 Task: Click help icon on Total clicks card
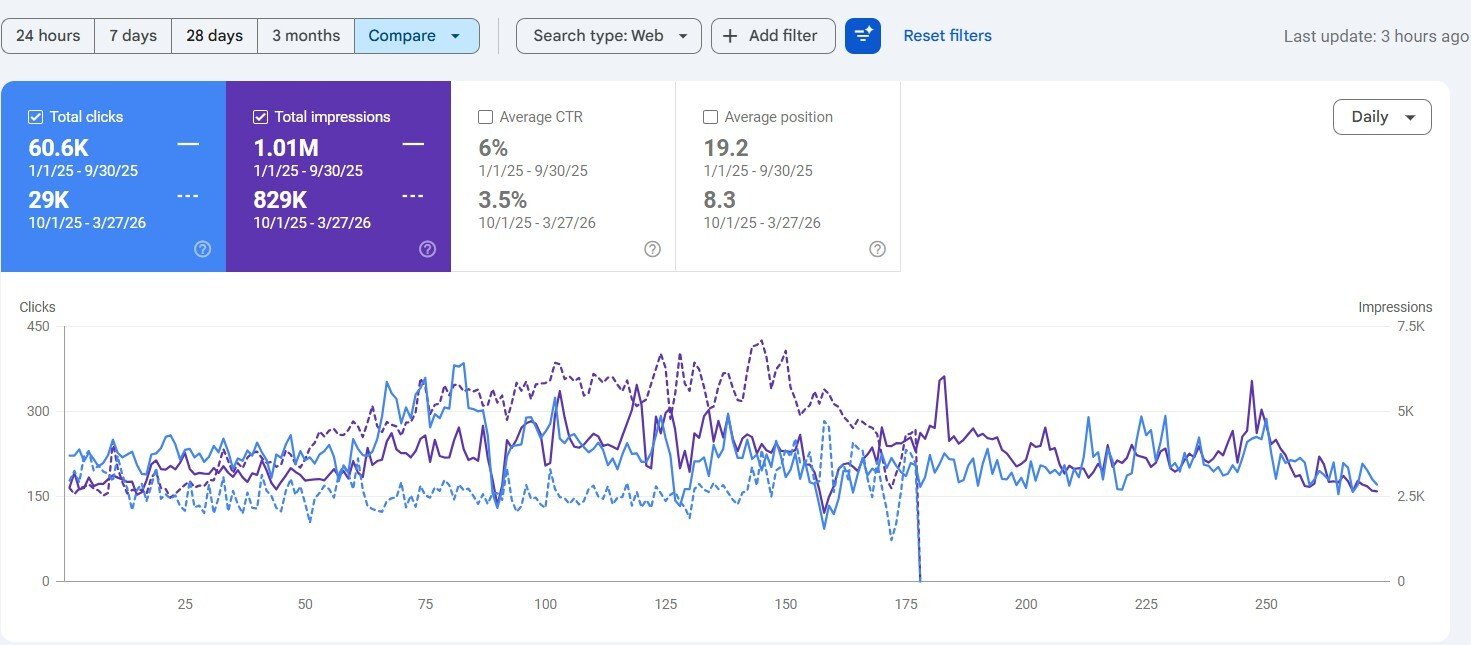coord(202,249)
